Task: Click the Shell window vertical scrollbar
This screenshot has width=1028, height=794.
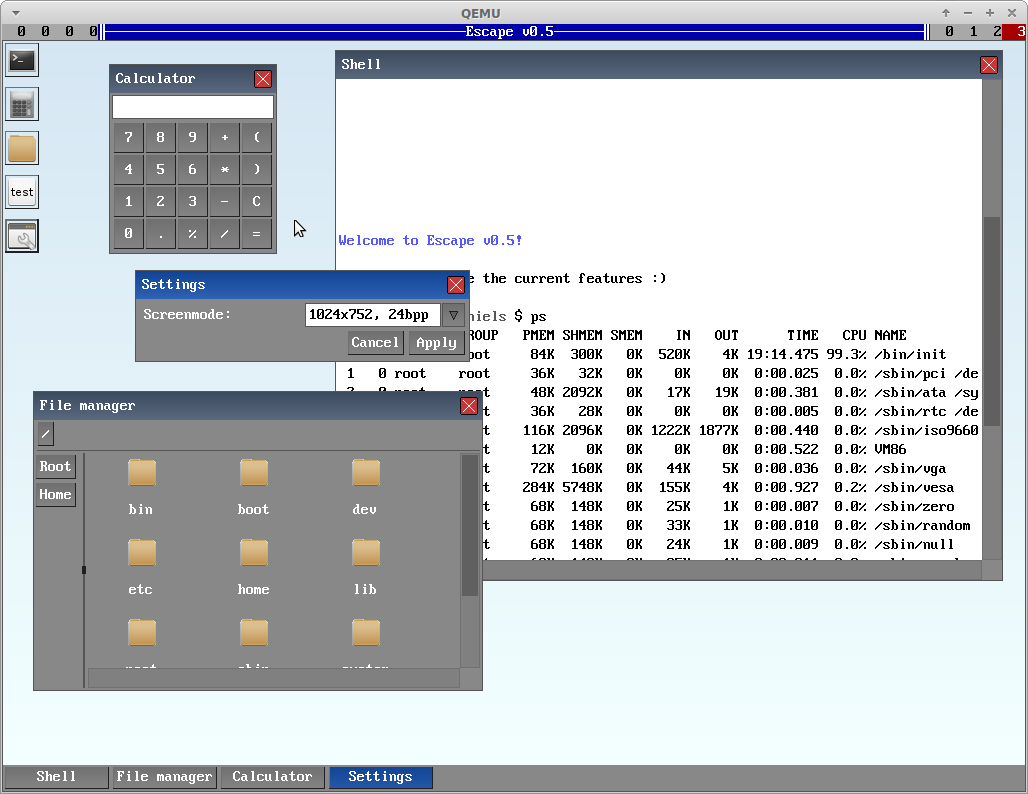Action: (x=992, y=320)
